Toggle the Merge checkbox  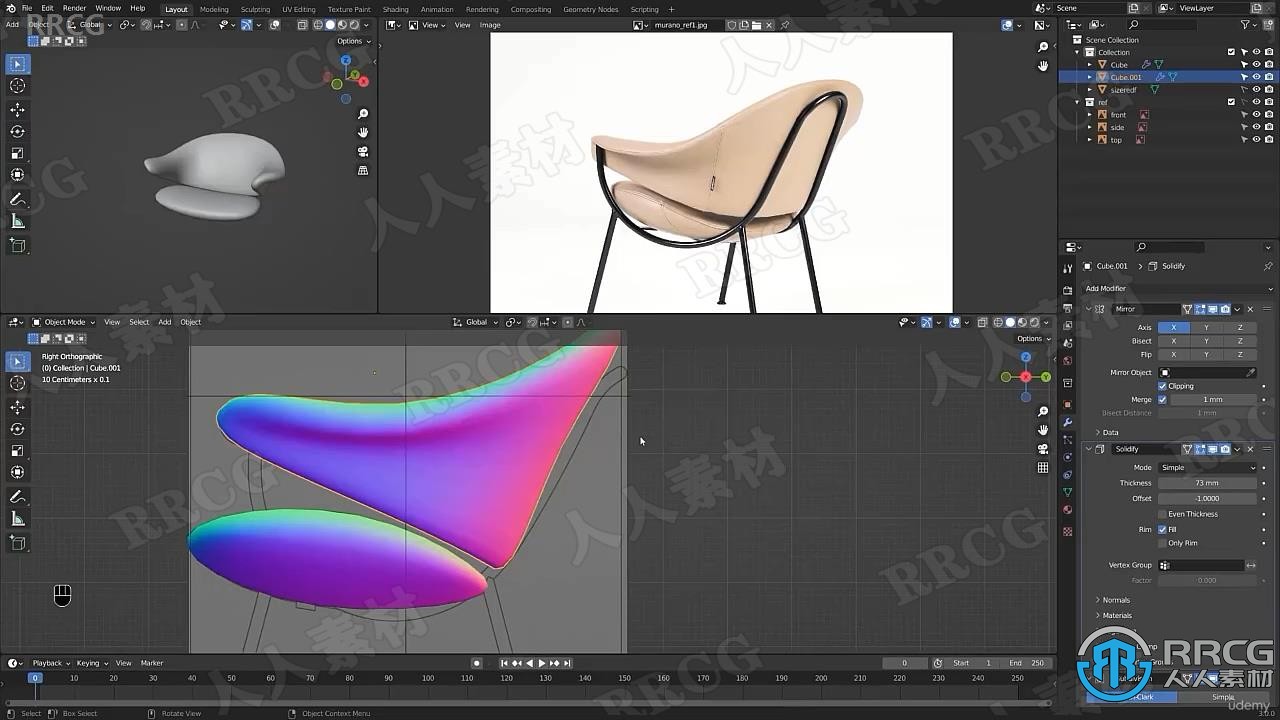pyautogui.click(x=1162, y=399)
